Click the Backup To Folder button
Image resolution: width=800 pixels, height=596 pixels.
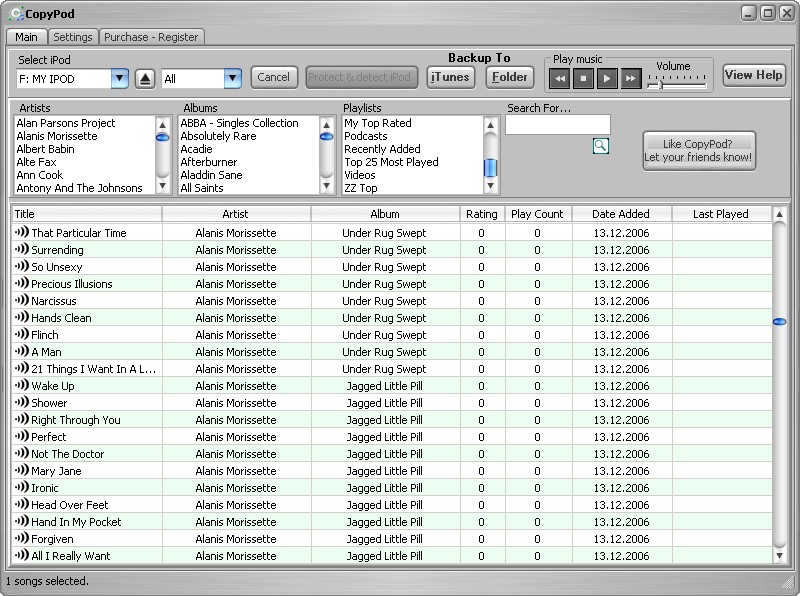point(510,77)
